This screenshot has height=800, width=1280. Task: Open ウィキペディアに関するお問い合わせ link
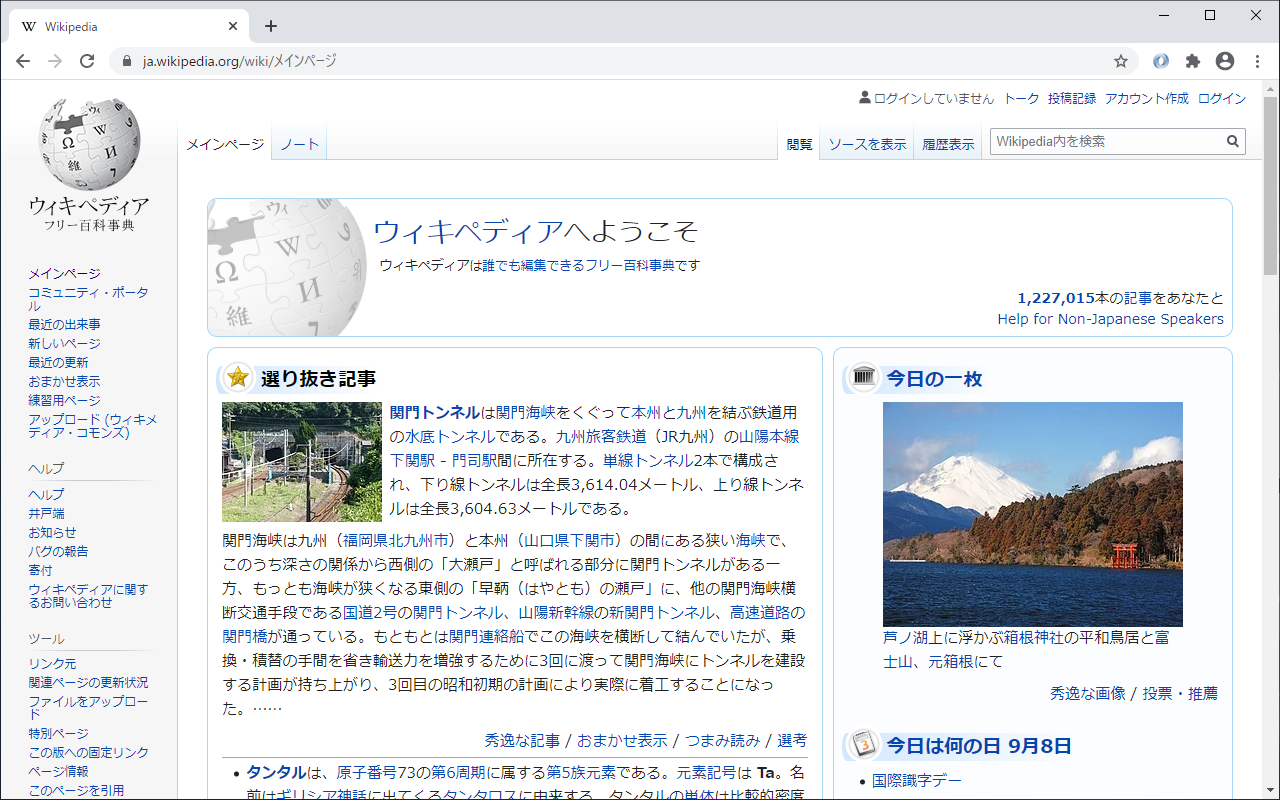click(x=88, y=596)
